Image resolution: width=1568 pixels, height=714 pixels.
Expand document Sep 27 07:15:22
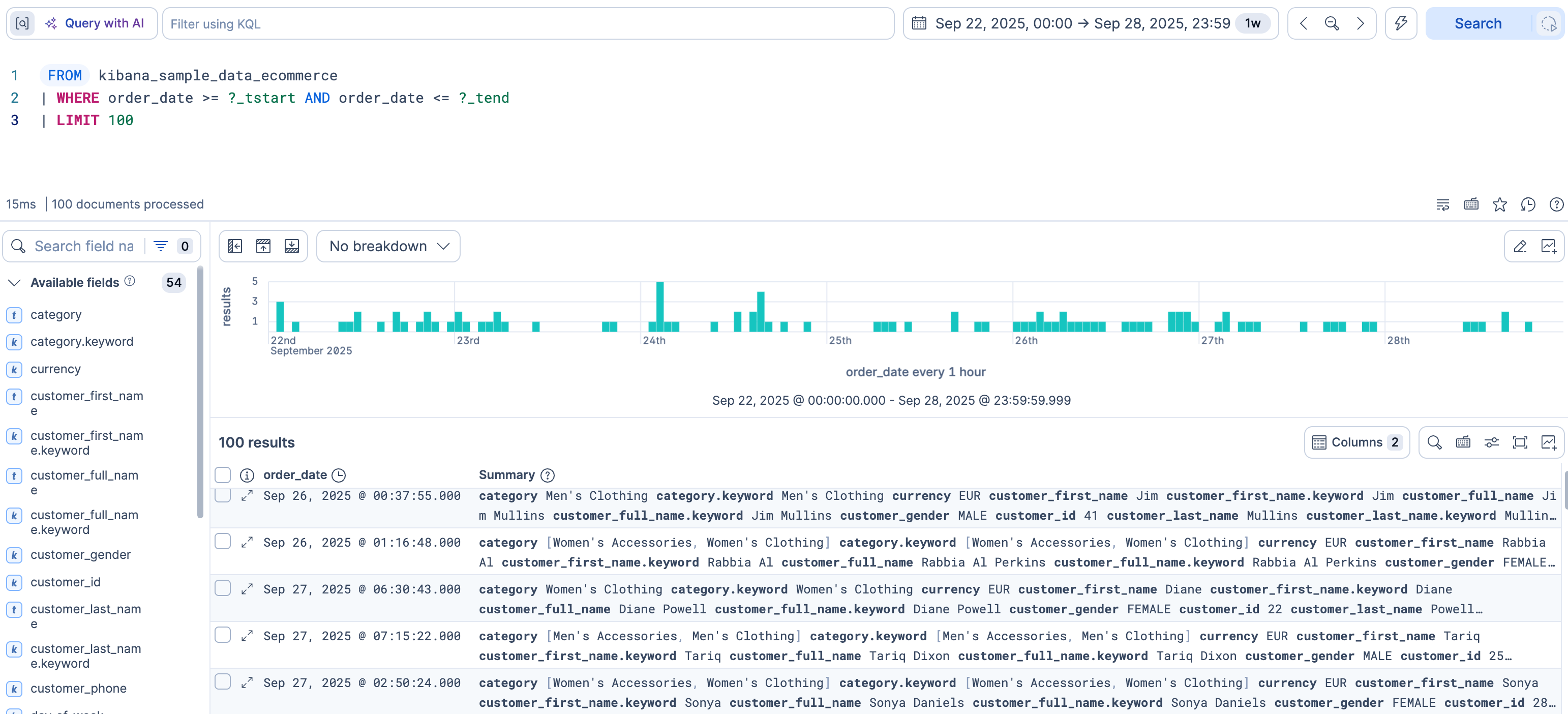[247, 636]
